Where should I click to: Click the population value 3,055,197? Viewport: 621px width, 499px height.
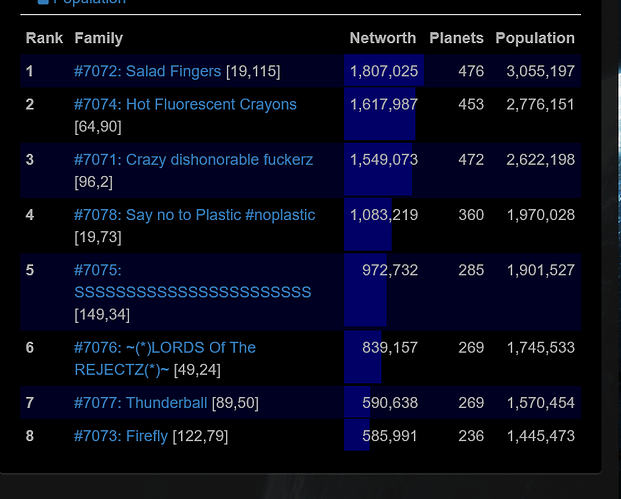(541, 71)
